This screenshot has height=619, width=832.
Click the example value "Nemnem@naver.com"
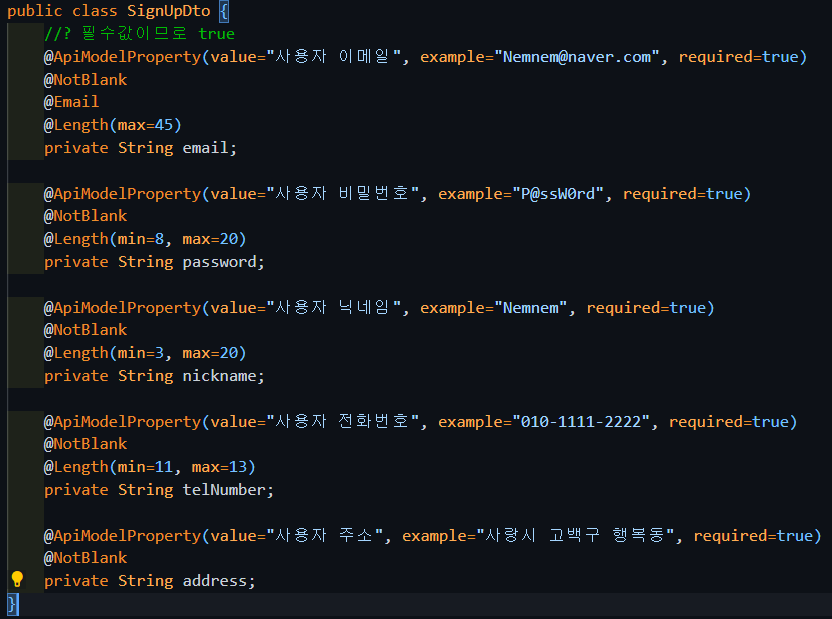point(576,57)
